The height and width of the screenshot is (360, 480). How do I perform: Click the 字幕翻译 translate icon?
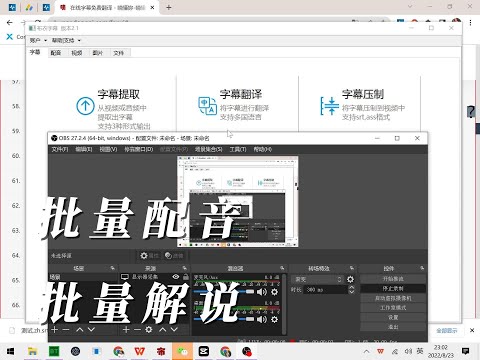tap(207, 106)
